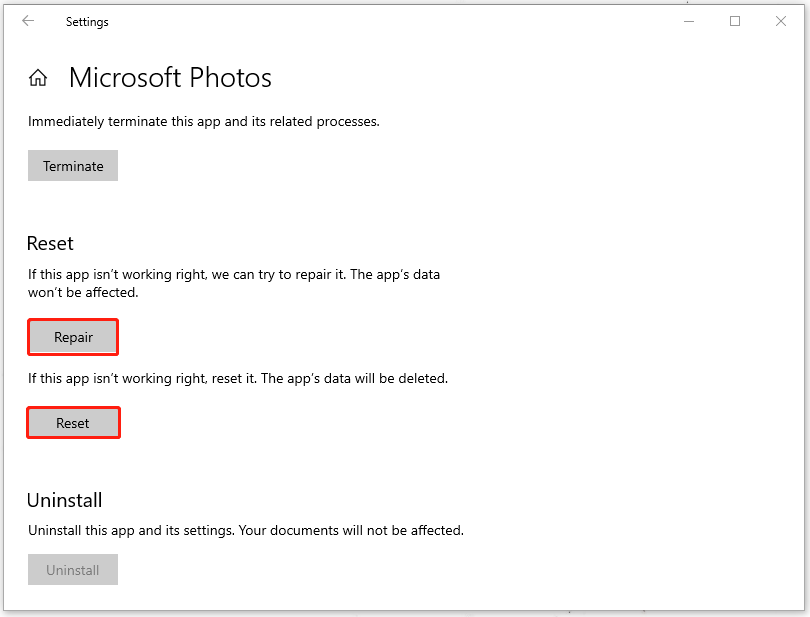Click the Reset section heading

50,243
